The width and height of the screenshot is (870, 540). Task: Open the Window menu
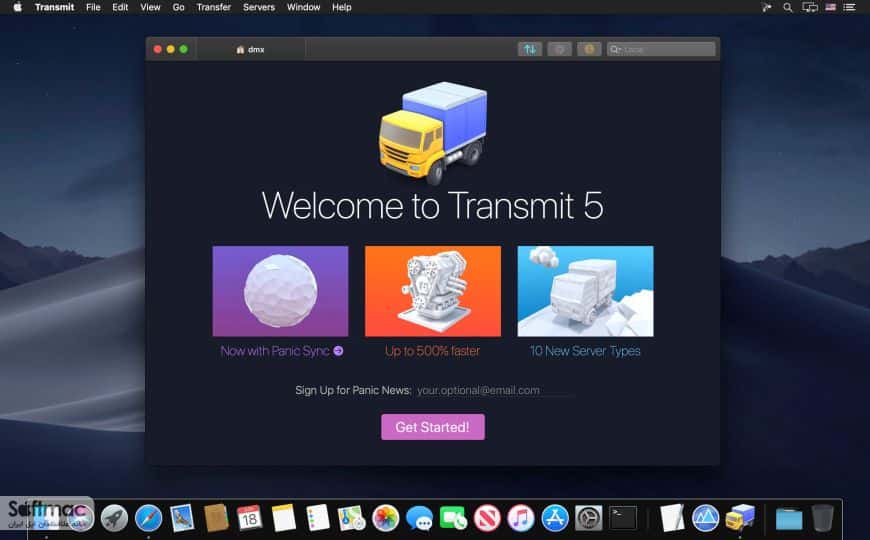point(304,7)
